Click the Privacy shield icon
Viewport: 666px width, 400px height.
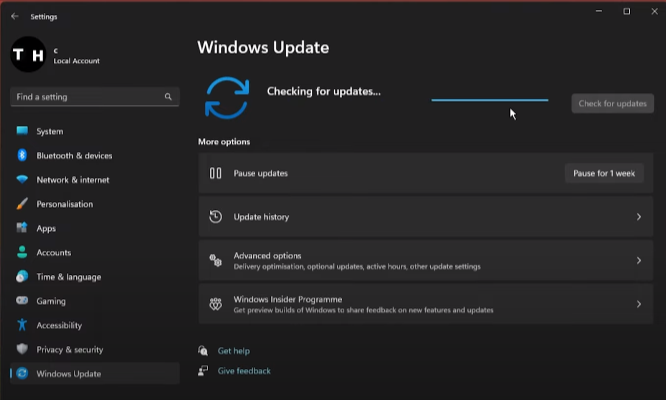(22, 349)
